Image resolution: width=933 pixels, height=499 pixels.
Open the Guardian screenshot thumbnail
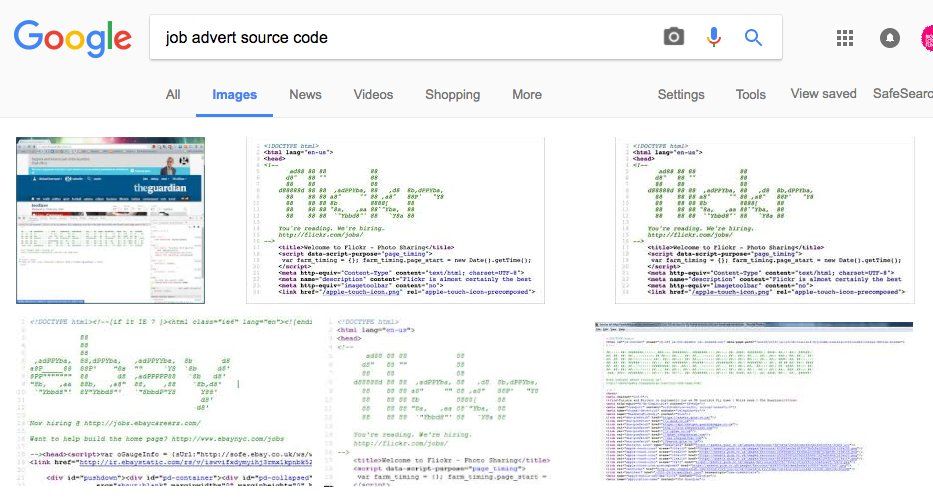[x=110, y=220]
